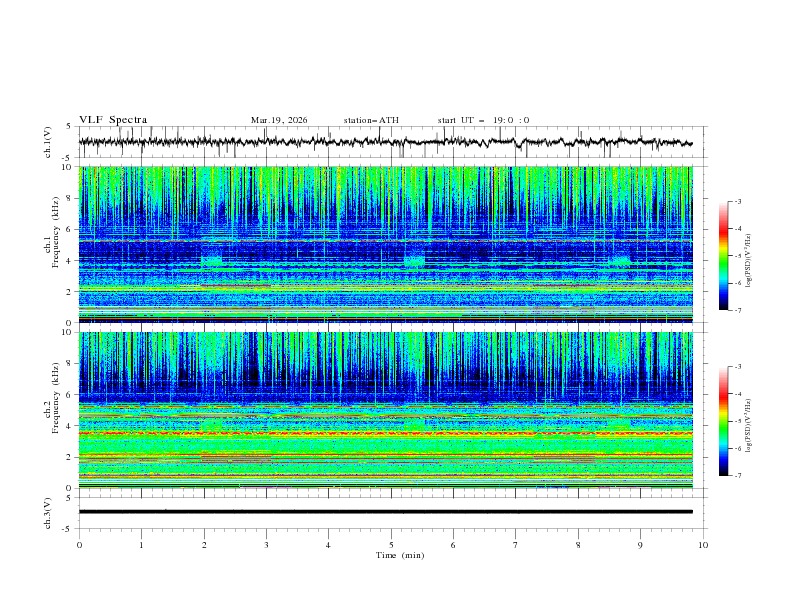Click time axis tick label "3"
This screenshot has height=612, width=792.
(x=266, y=545)
